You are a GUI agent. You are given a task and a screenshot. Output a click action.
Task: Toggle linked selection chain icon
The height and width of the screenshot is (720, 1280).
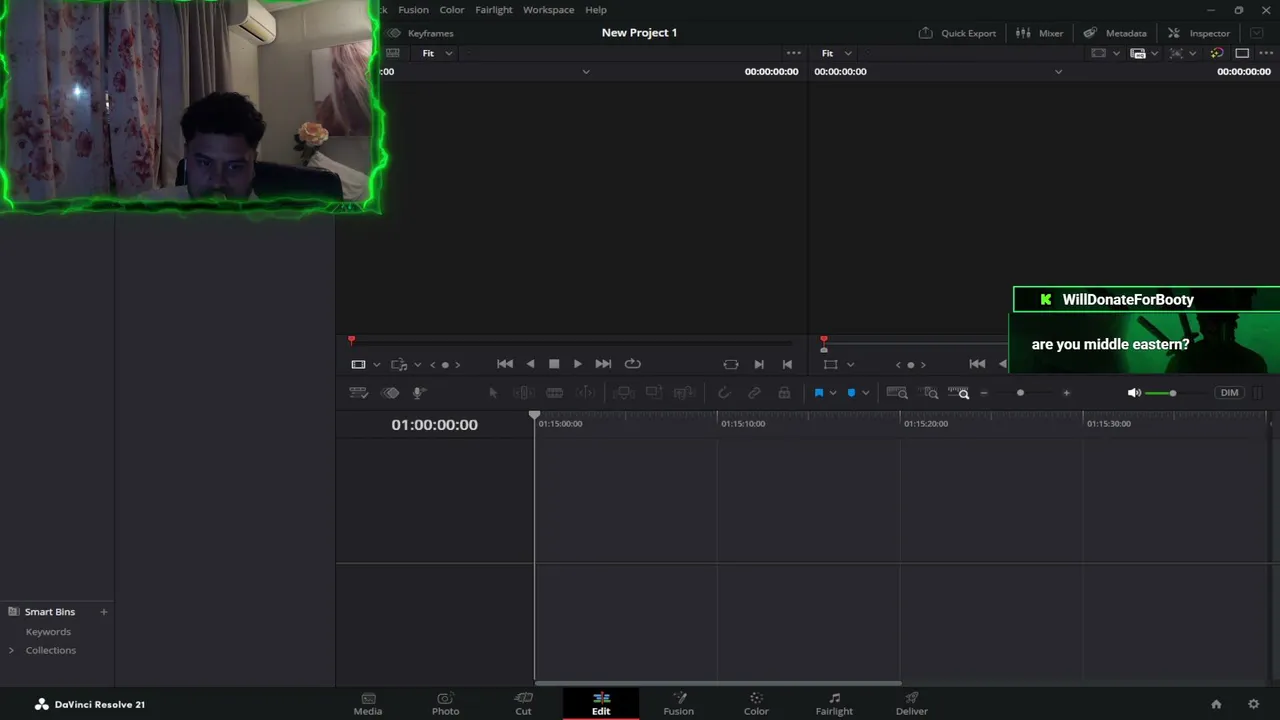(x=754, y=393)
